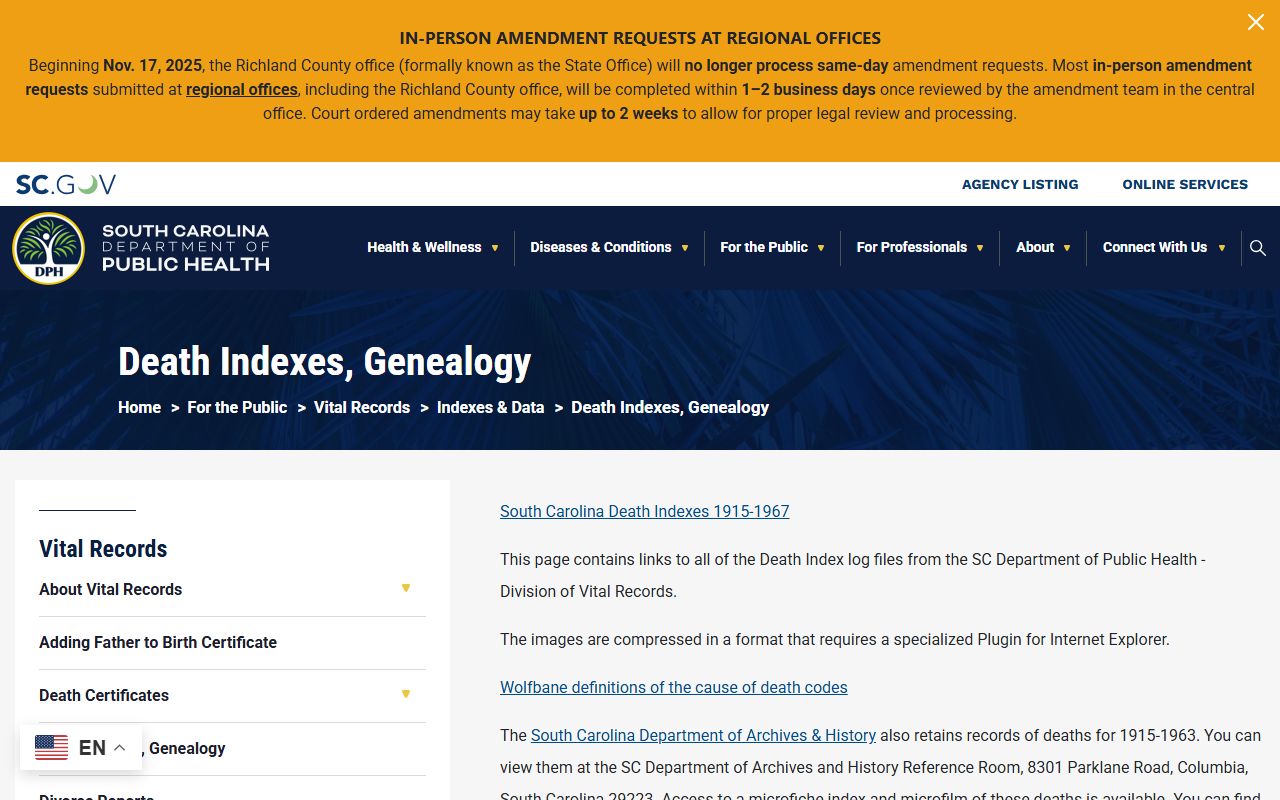Open Death Certificates sidebar link

[x=104, y=695]
